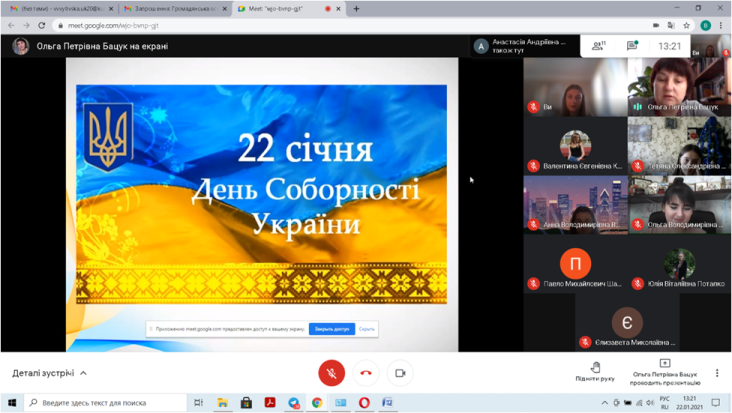Click the Windows taskbar search box

pyautogui.click(x=105, y=402)
